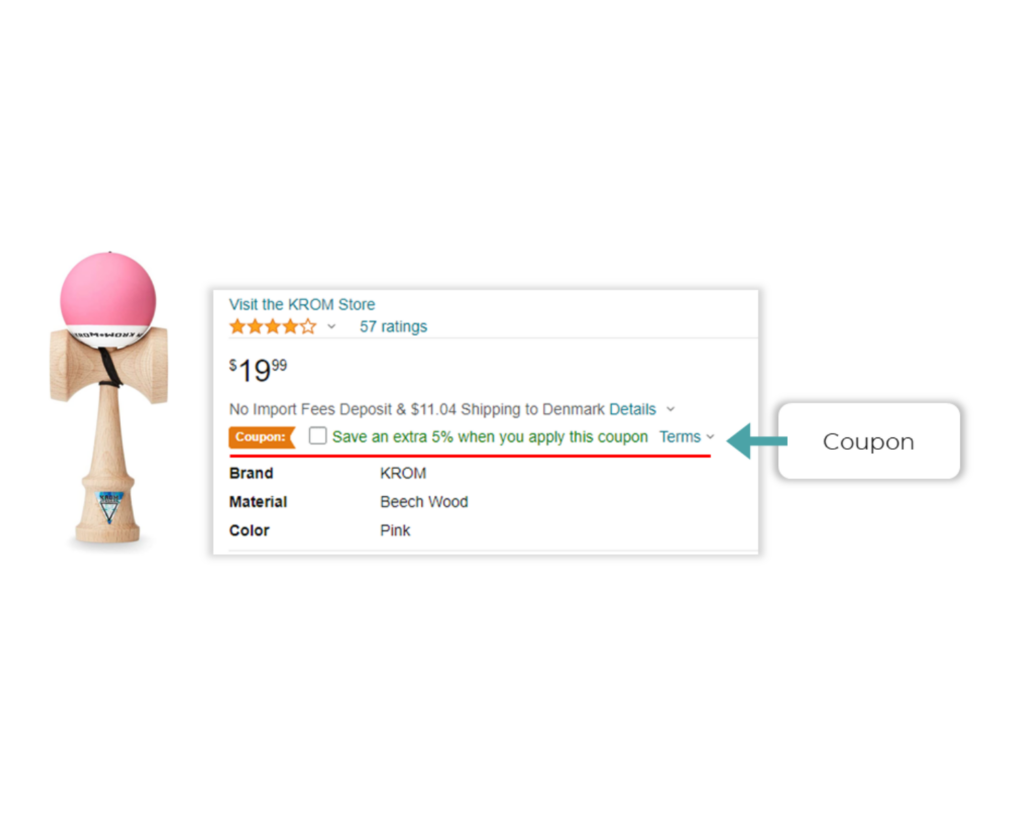Select the first gold rating star
This screenshot has height=819, width=1024.
point(236,325)
